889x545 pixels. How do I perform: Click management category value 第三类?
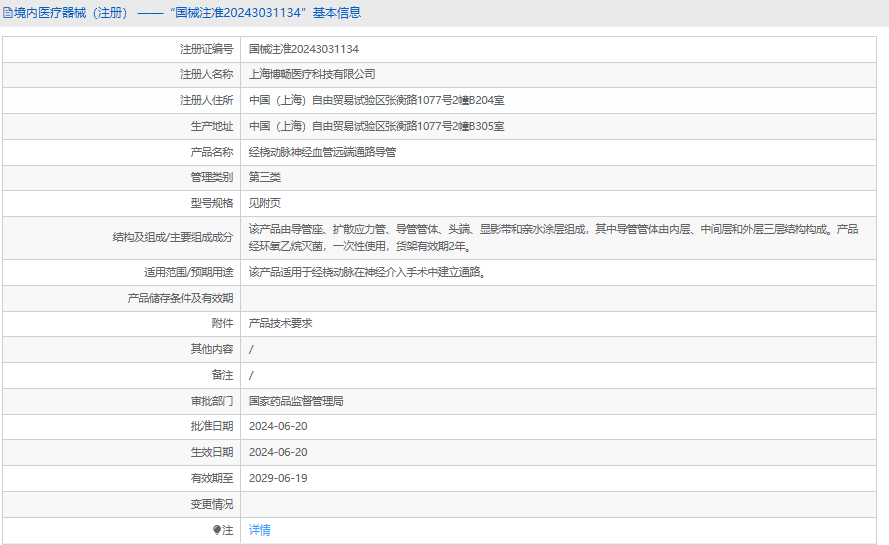265,177
